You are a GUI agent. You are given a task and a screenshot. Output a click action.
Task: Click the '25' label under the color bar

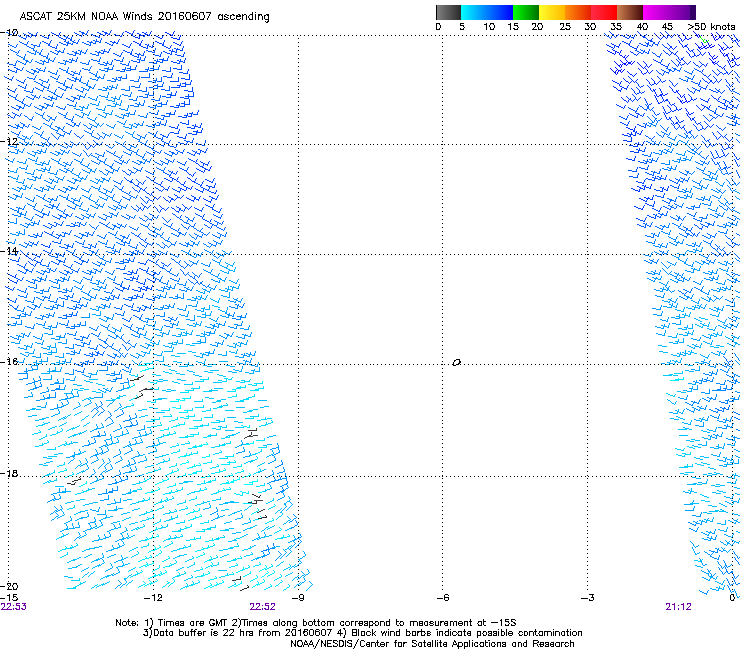(x=565, y=27)
